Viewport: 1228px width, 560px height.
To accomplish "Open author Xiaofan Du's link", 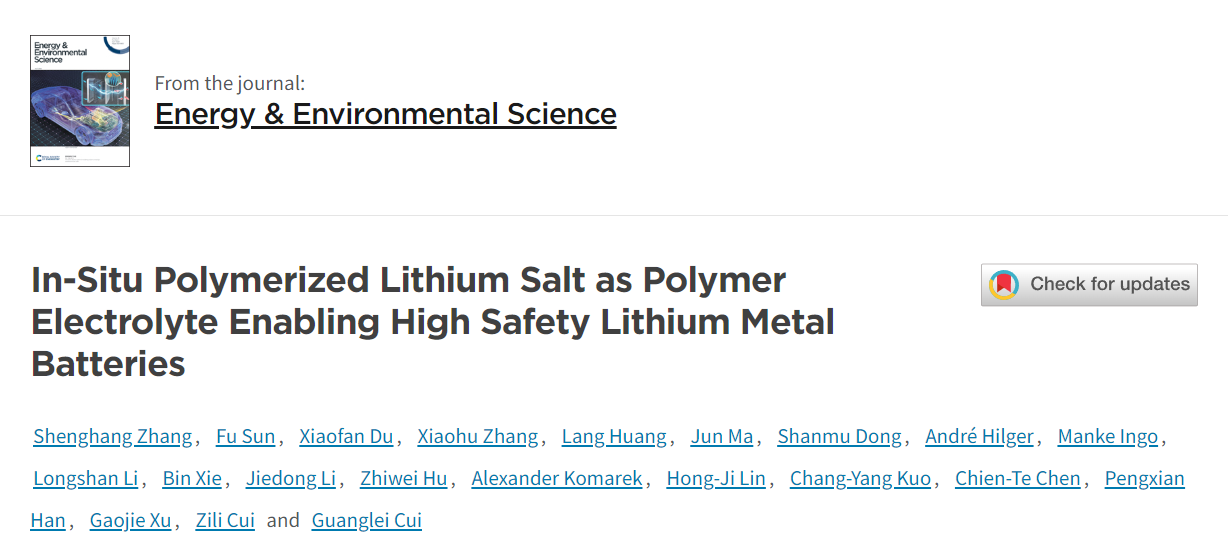I will tap(346, 436).
